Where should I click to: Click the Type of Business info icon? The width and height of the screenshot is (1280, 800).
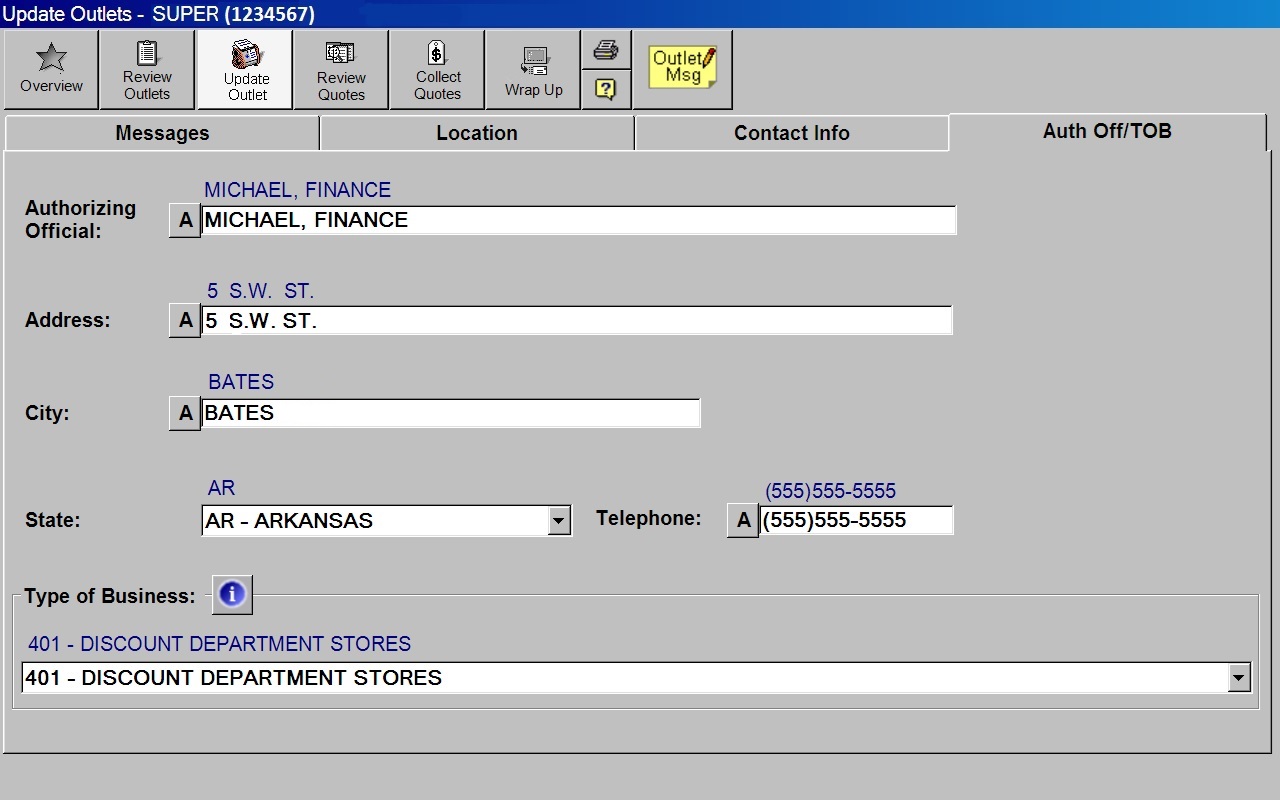(x=232, y=595)
